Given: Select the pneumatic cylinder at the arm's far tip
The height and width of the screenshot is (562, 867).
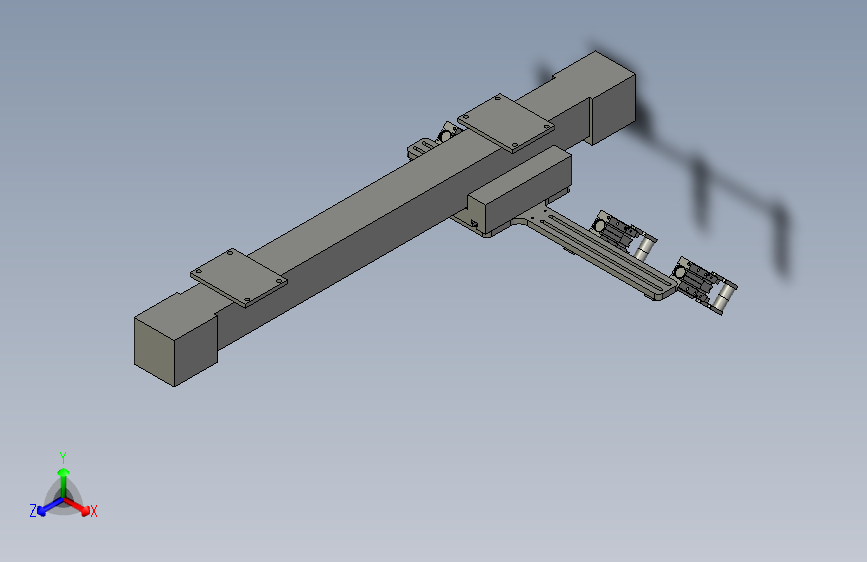Looking at the screenshot, I should pos(703,286).
